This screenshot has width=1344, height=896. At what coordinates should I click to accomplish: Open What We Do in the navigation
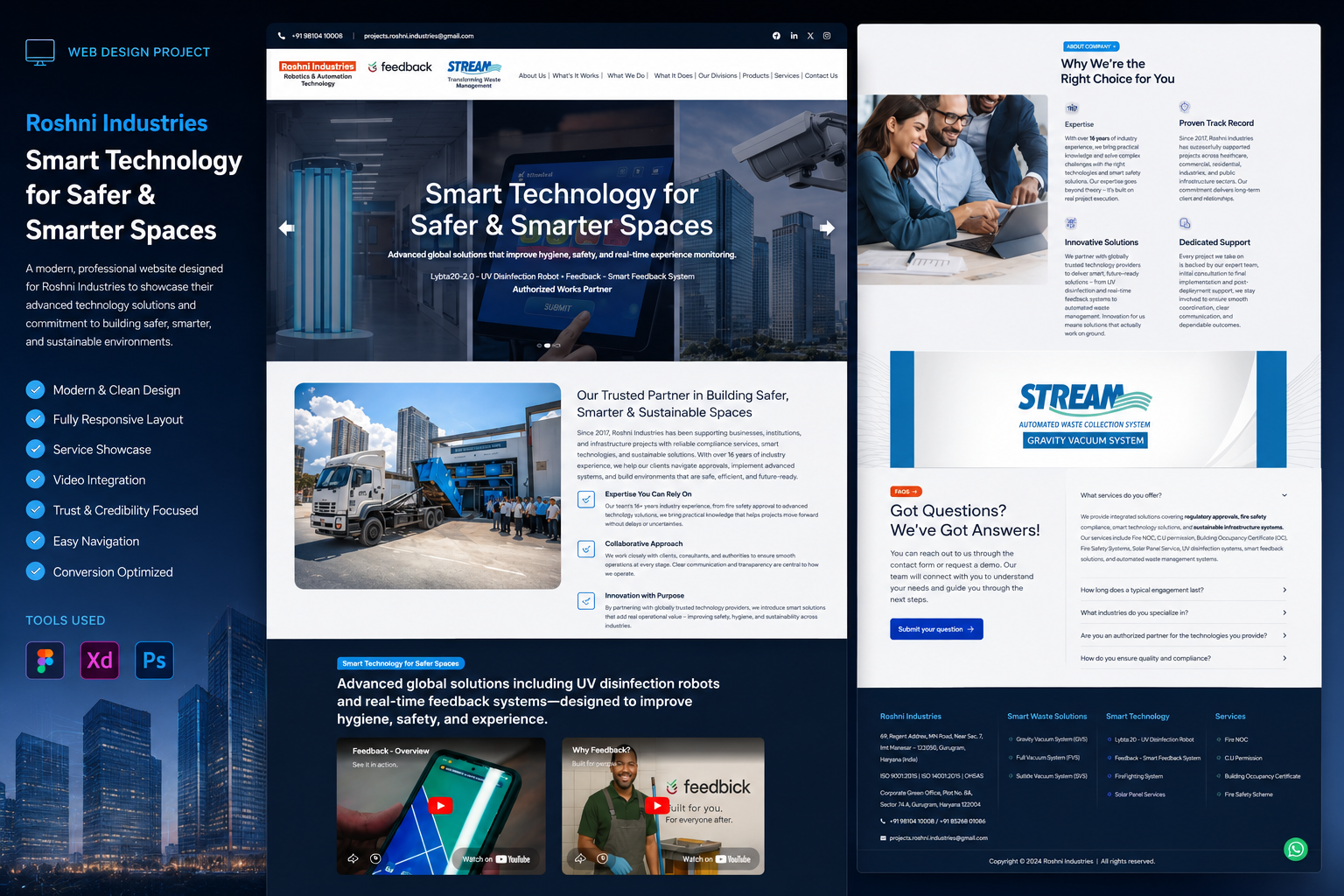[626, 75]
